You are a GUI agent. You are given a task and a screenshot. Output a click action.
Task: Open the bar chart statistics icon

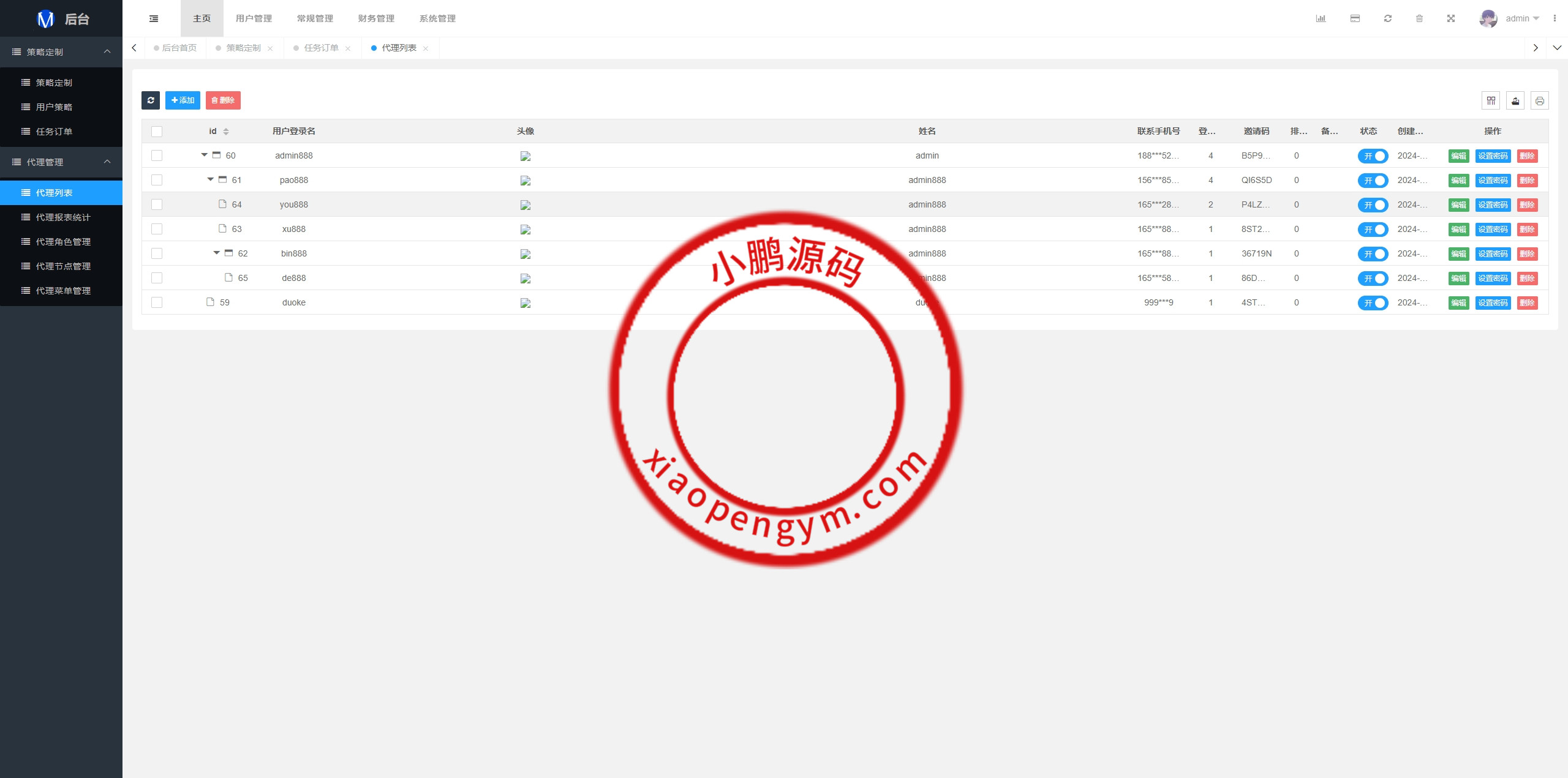coord(1321,18)
